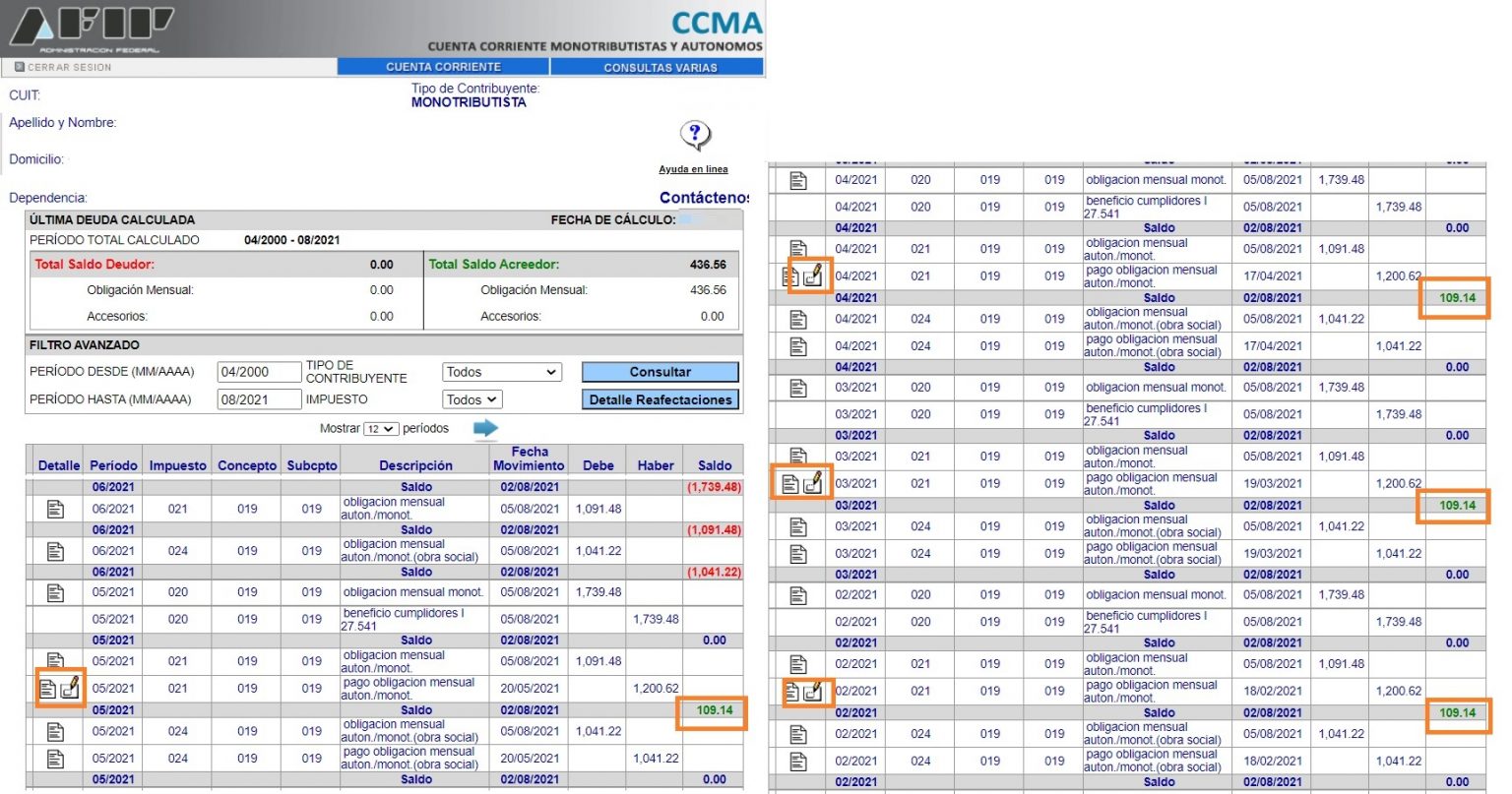
Task: Open detail icon for 03/2021 obligacion mensual monot. 020
Action: tap(798, 388)
